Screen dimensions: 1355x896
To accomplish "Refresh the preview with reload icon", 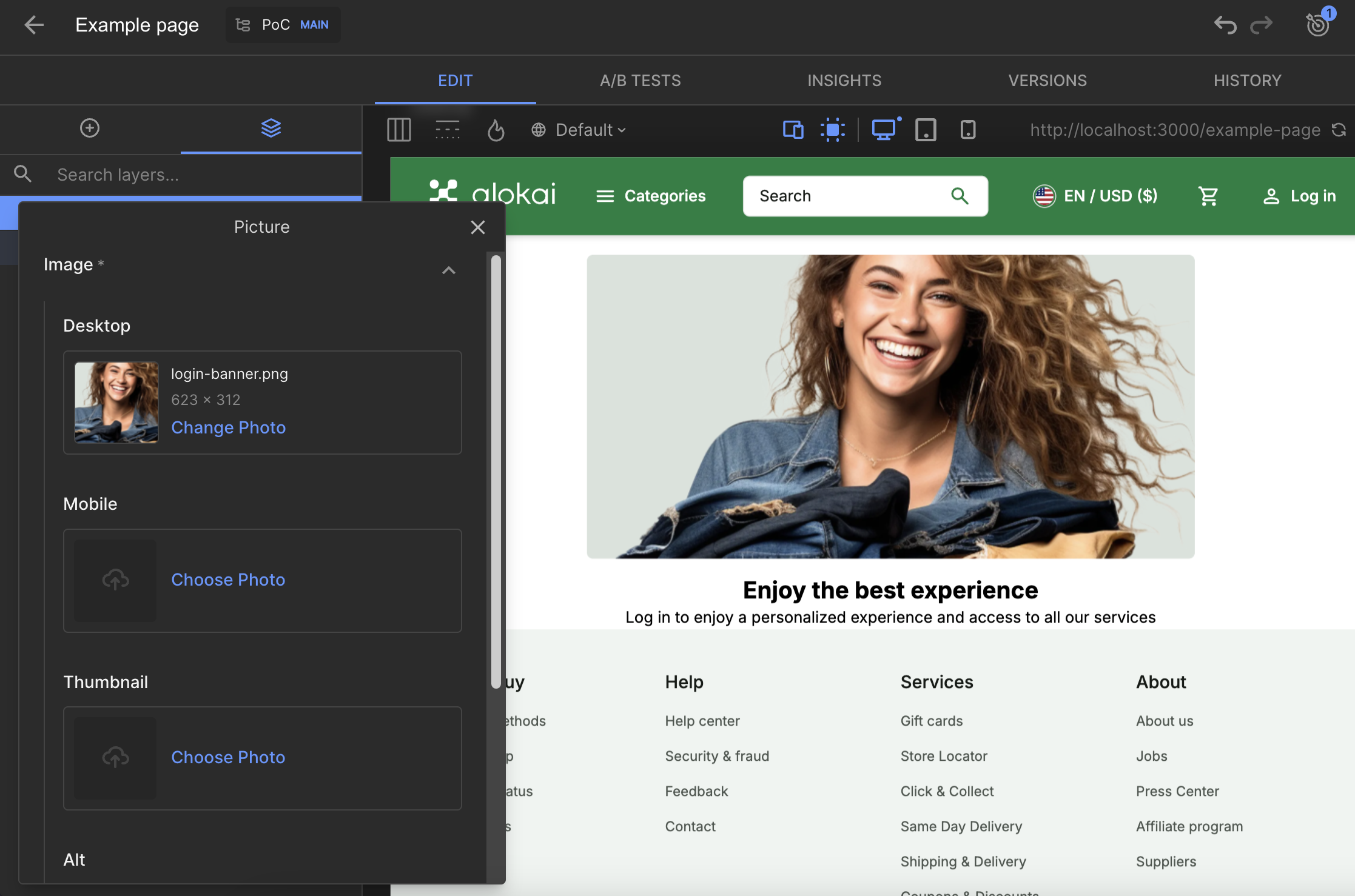I will click(x=1339, y=130).
